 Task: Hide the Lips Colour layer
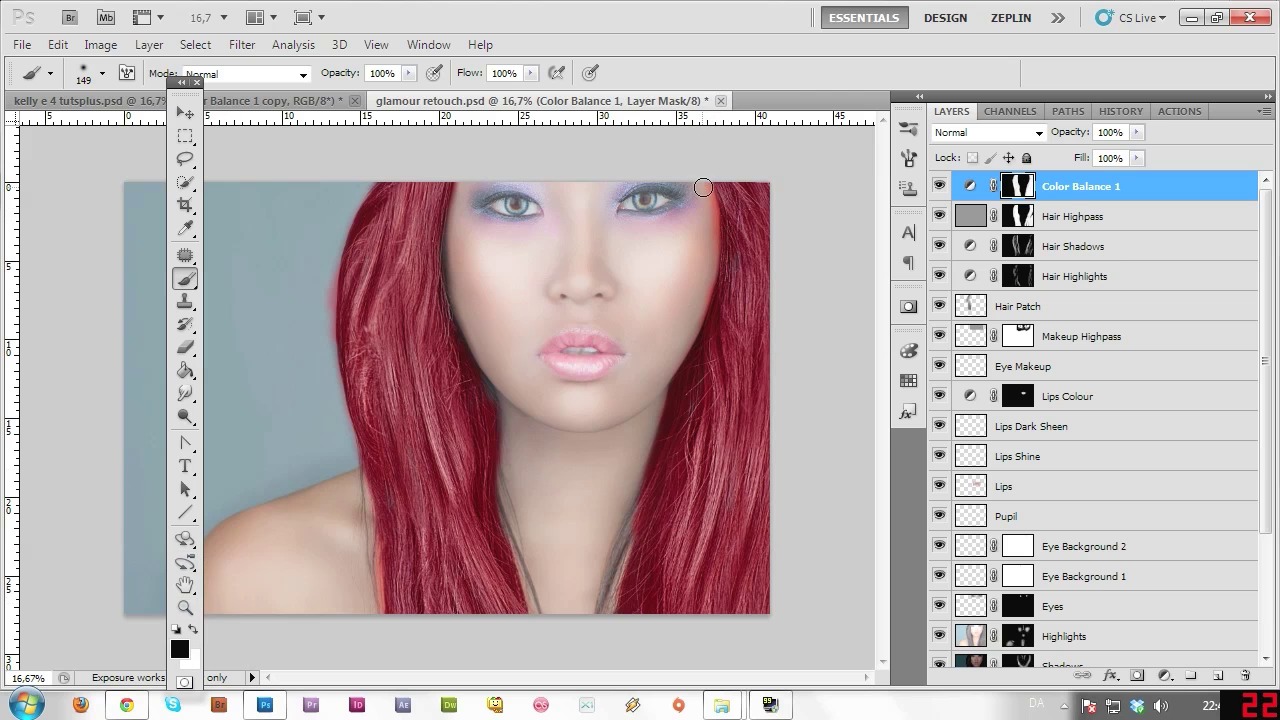point(939,396)
